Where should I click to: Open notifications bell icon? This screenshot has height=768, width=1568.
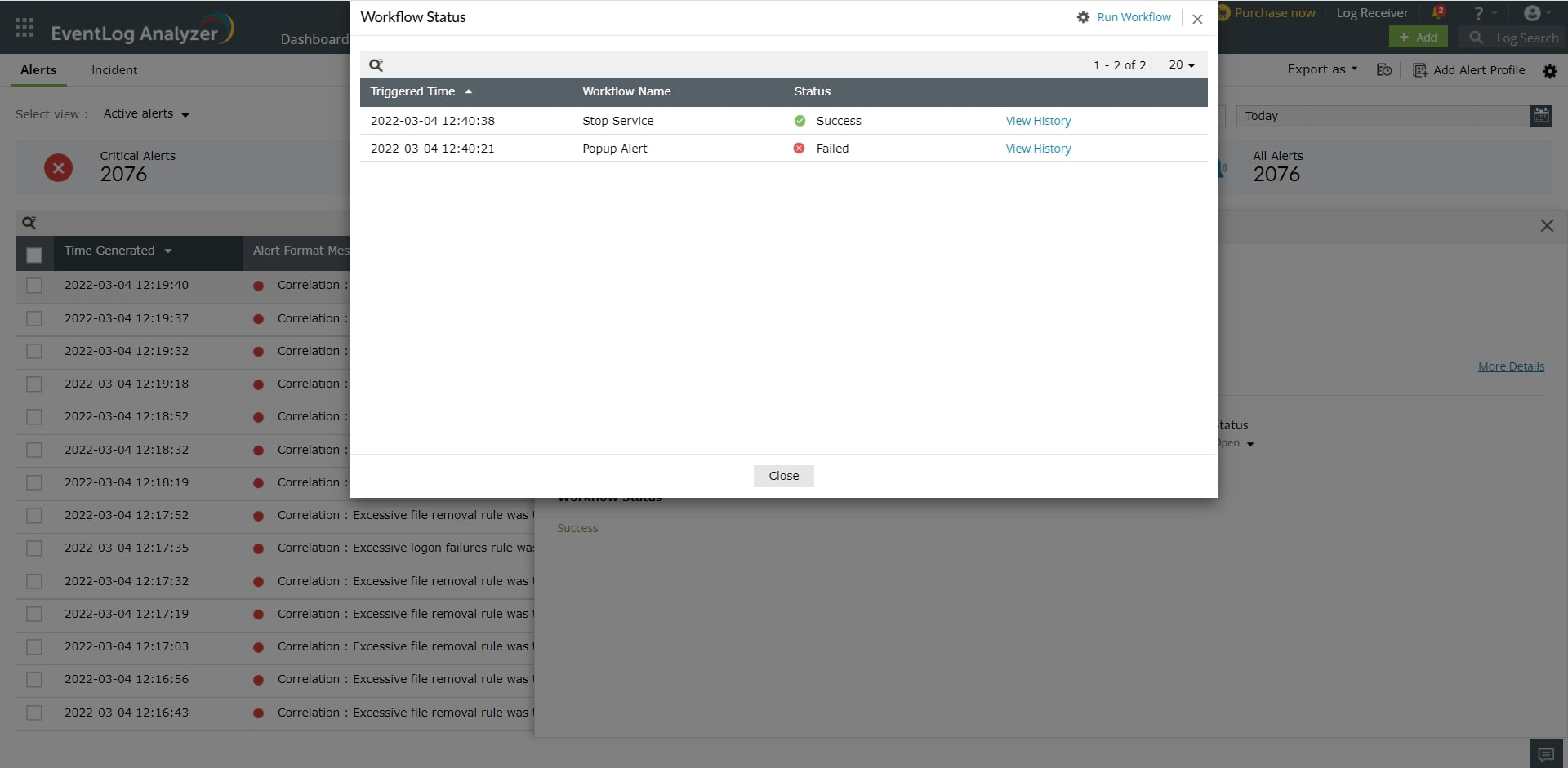(1438, 12)
